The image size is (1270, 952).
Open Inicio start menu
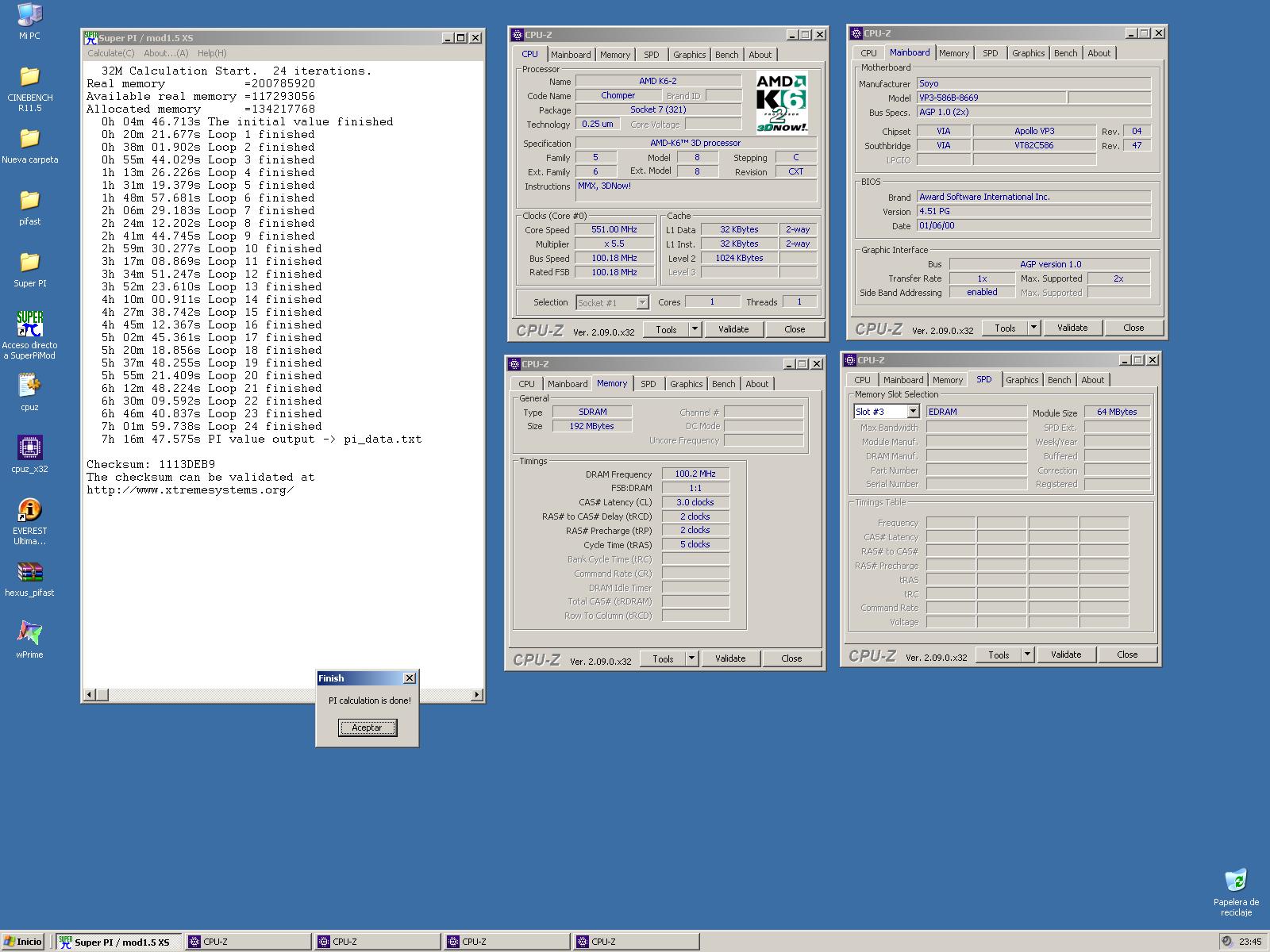[23, 942]
